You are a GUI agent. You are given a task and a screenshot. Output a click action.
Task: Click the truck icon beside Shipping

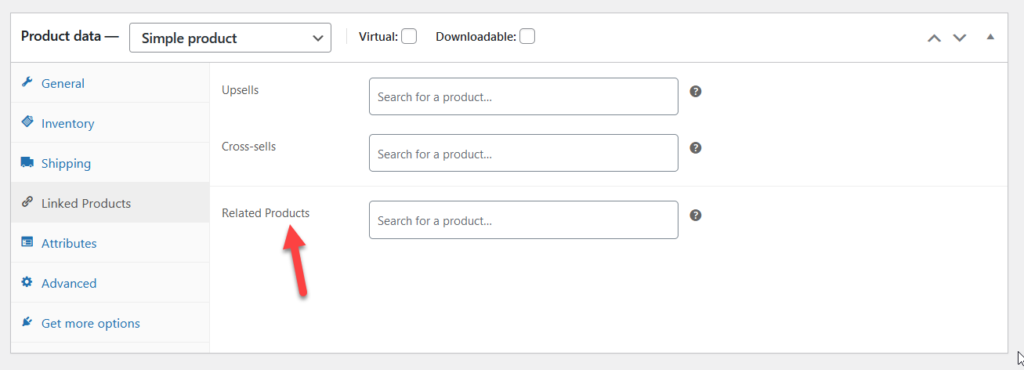(x=27, y=162)
